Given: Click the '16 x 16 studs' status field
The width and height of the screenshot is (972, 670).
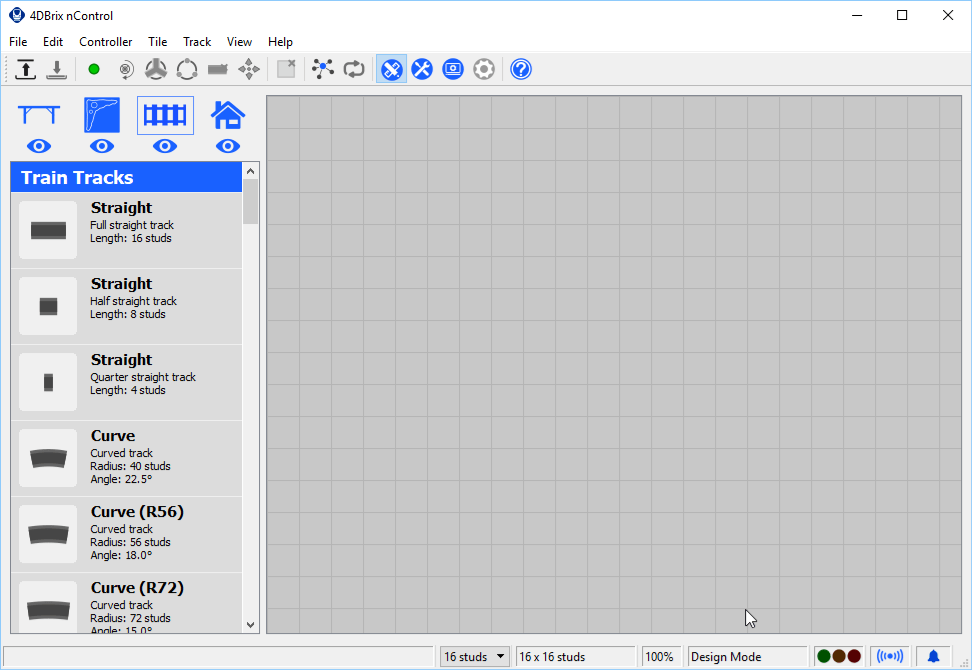Looking at the screenshot, I should 576,656.
